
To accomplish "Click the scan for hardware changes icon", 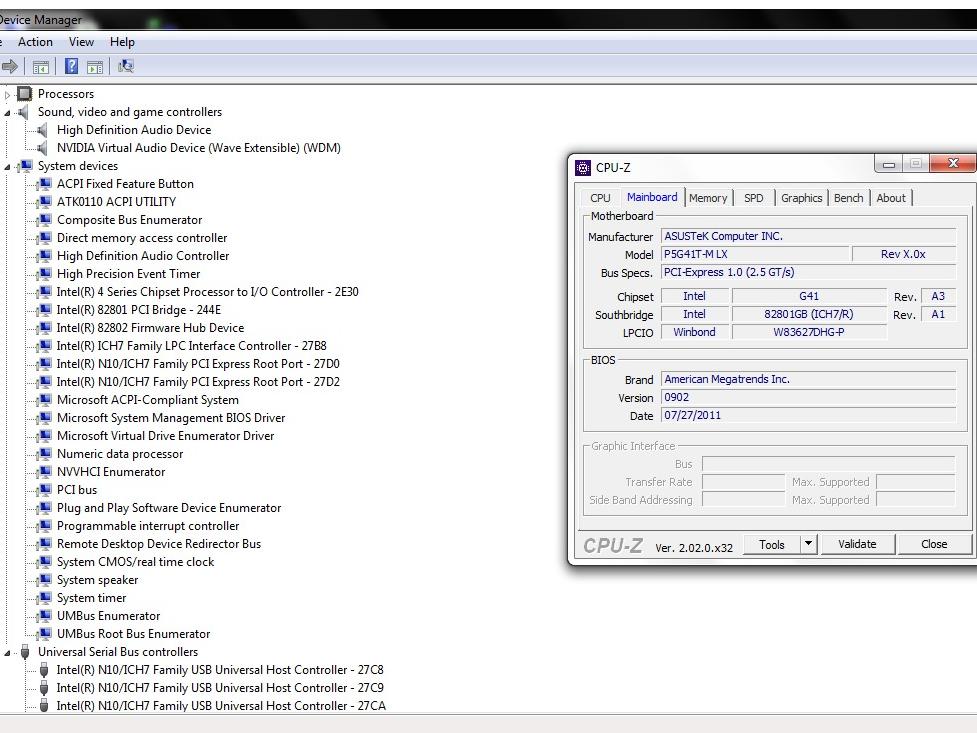I will 126,66.
